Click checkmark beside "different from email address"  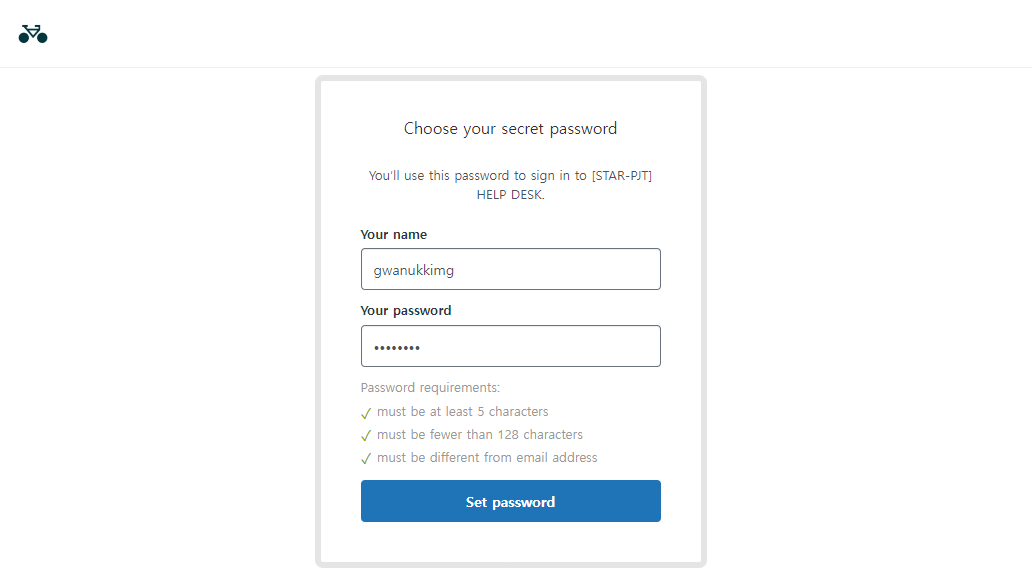click(366, 459)
